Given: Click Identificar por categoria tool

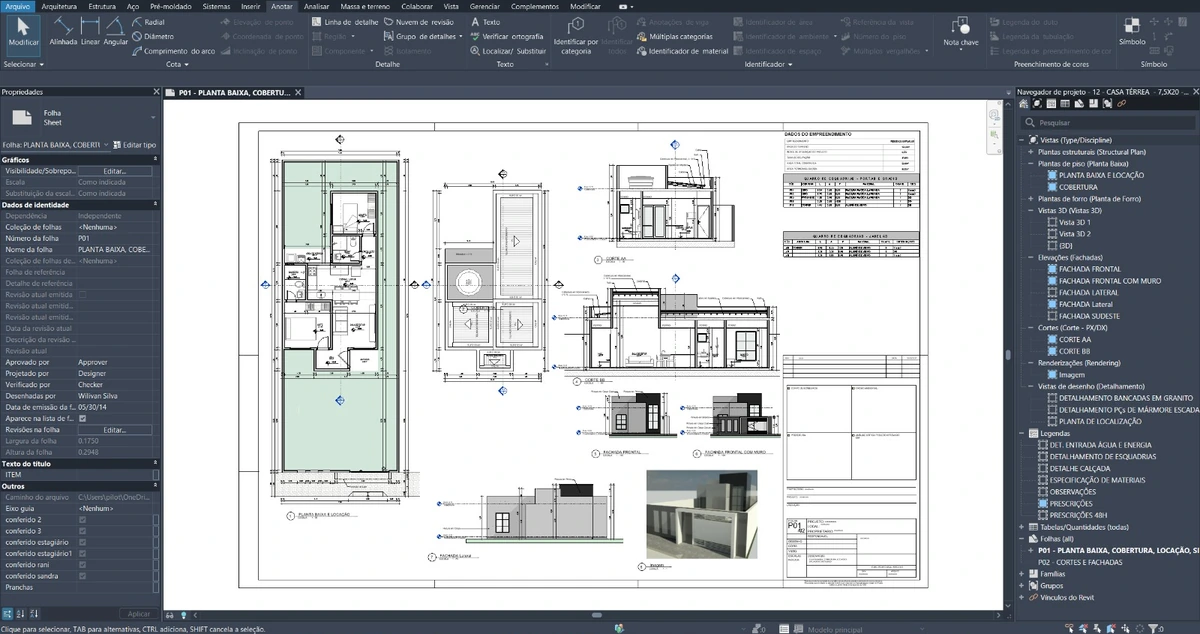Looking at the screenshot, I should tap(575, 34).
